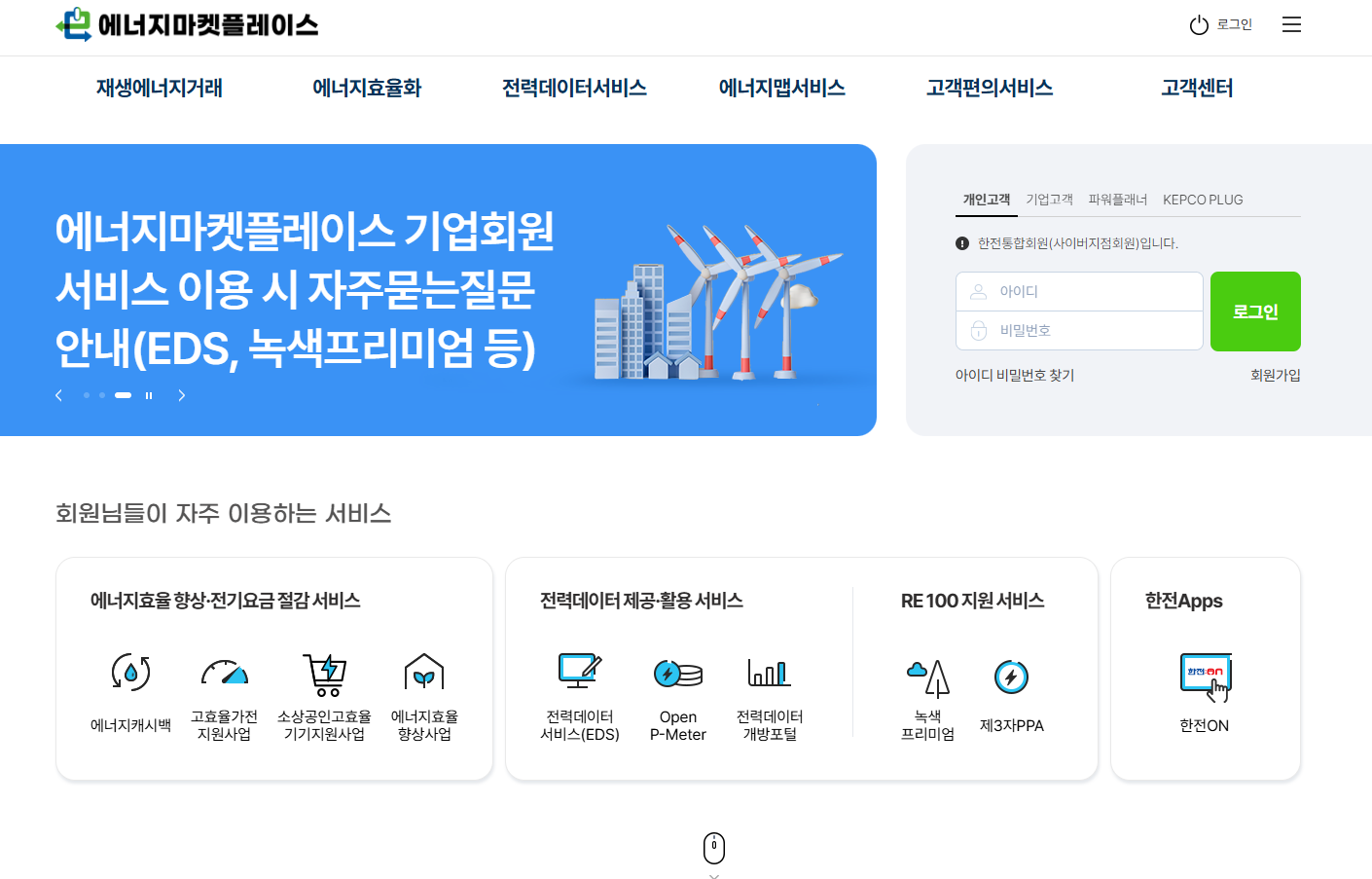Screen dimensions: 1372x879
Task: Click the mouse scroll-down indicator icon
Action: coord(714,848)
